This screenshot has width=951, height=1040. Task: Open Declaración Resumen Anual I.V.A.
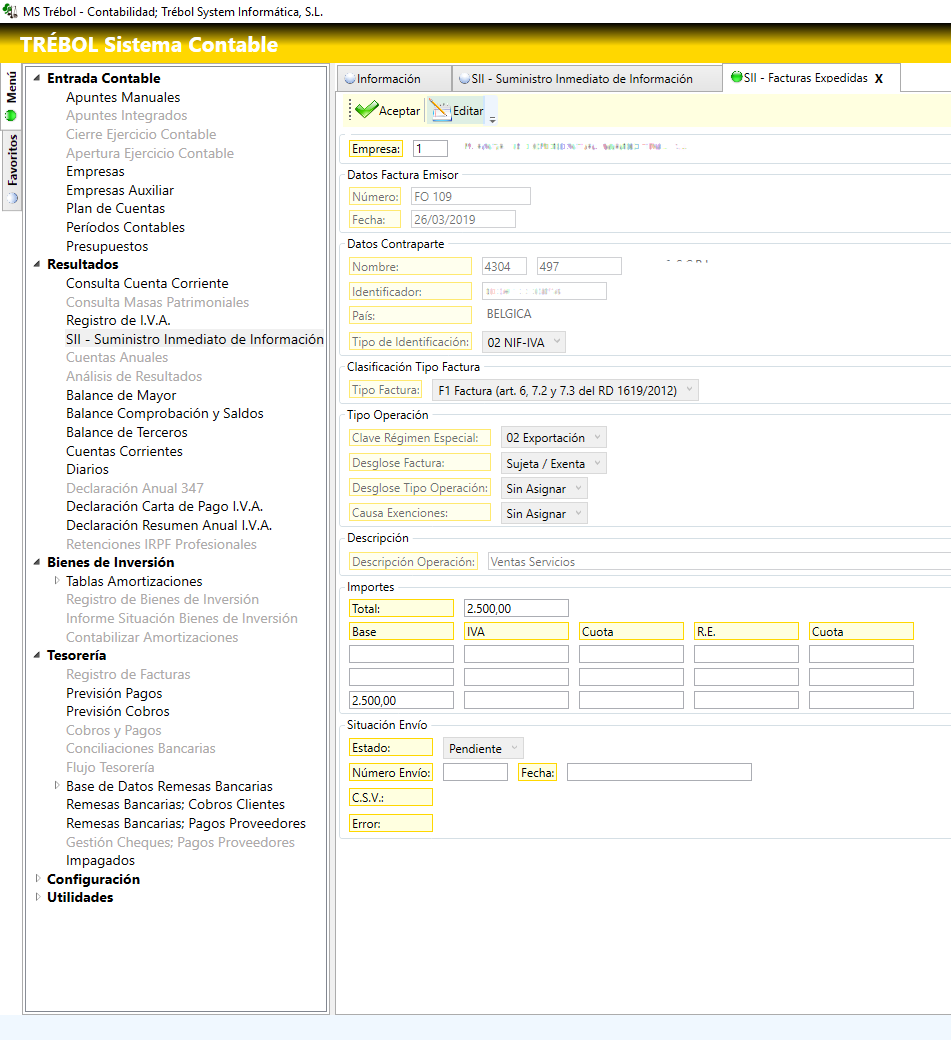169,525
